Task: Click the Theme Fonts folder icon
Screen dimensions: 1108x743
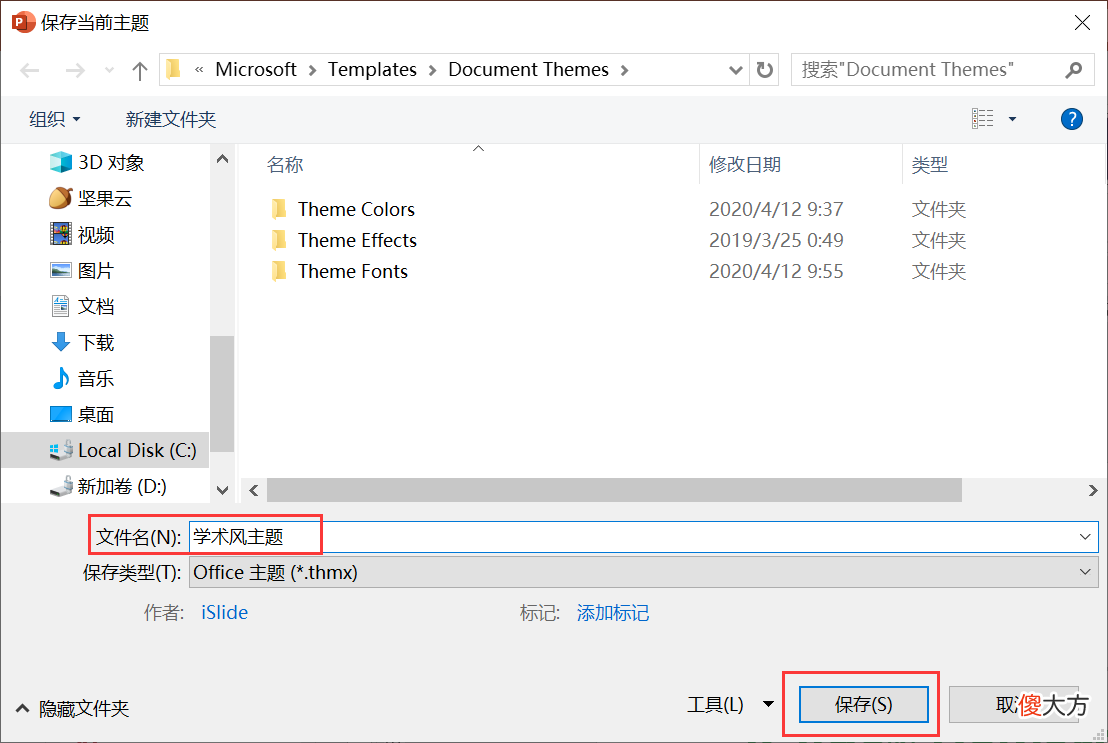Action: 279,271
